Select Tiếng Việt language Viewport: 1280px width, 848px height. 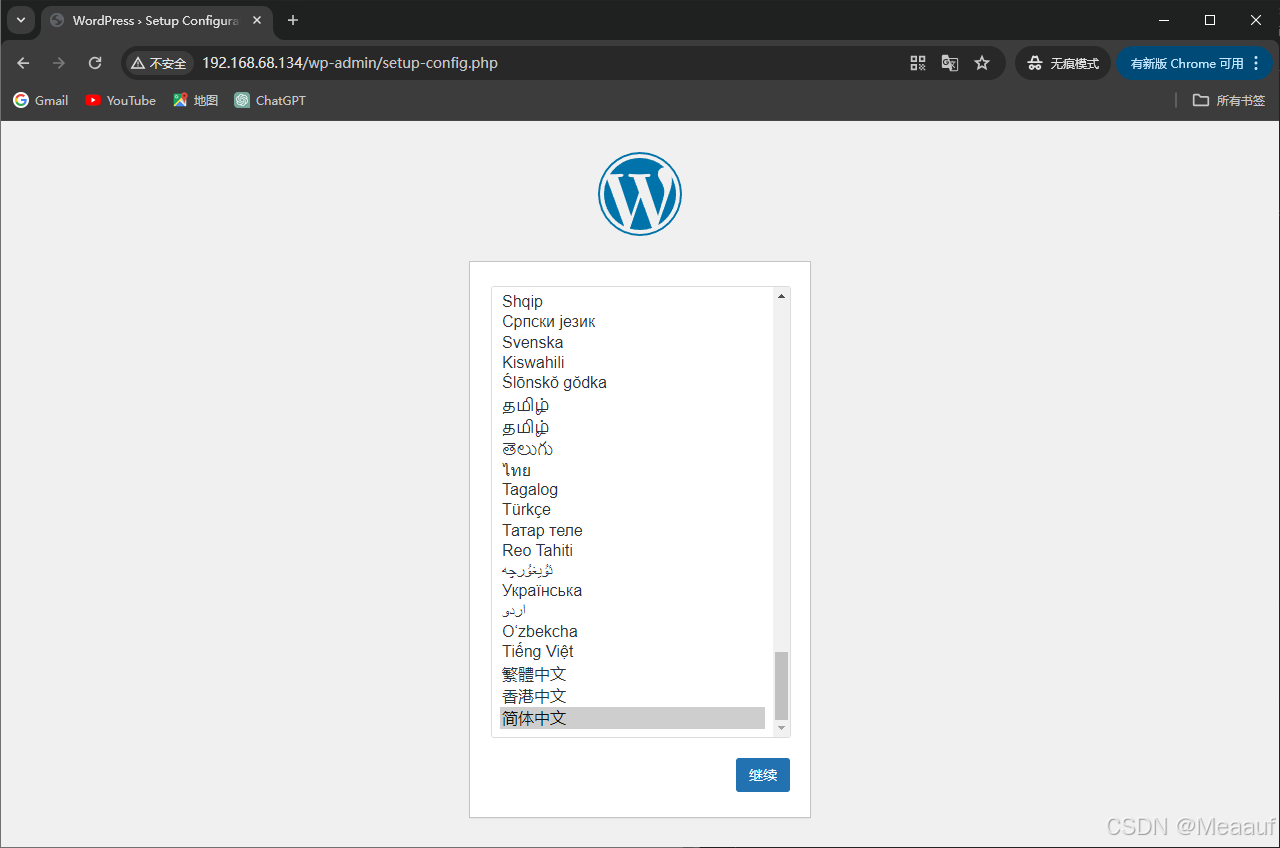tap(632, 651)
